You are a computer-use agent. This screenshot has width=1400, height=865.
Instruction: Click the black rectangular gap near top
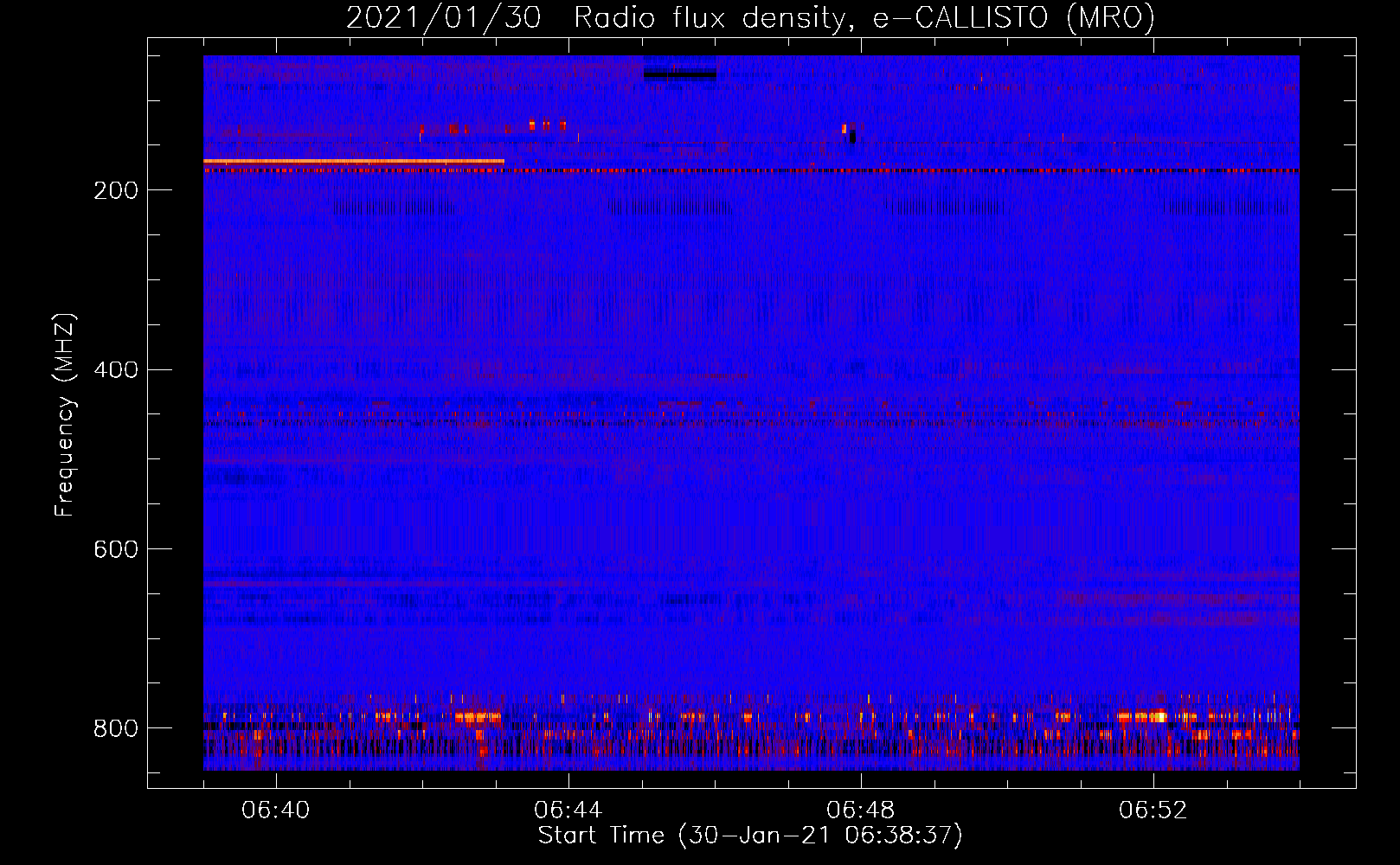click(x=680, y=74)
